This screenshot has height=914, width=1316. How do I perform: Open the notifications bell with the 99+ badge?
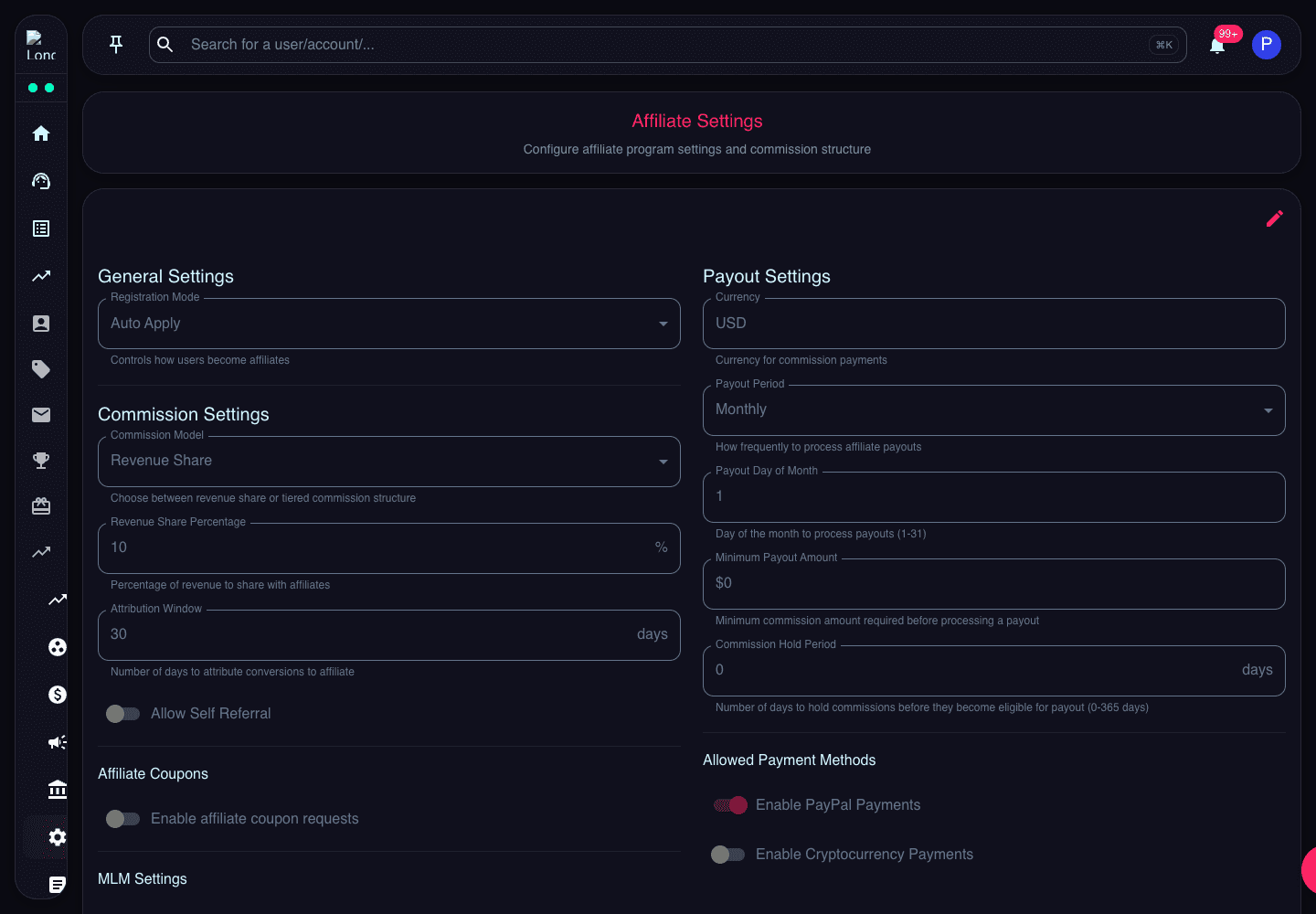tap(1217, 45)
